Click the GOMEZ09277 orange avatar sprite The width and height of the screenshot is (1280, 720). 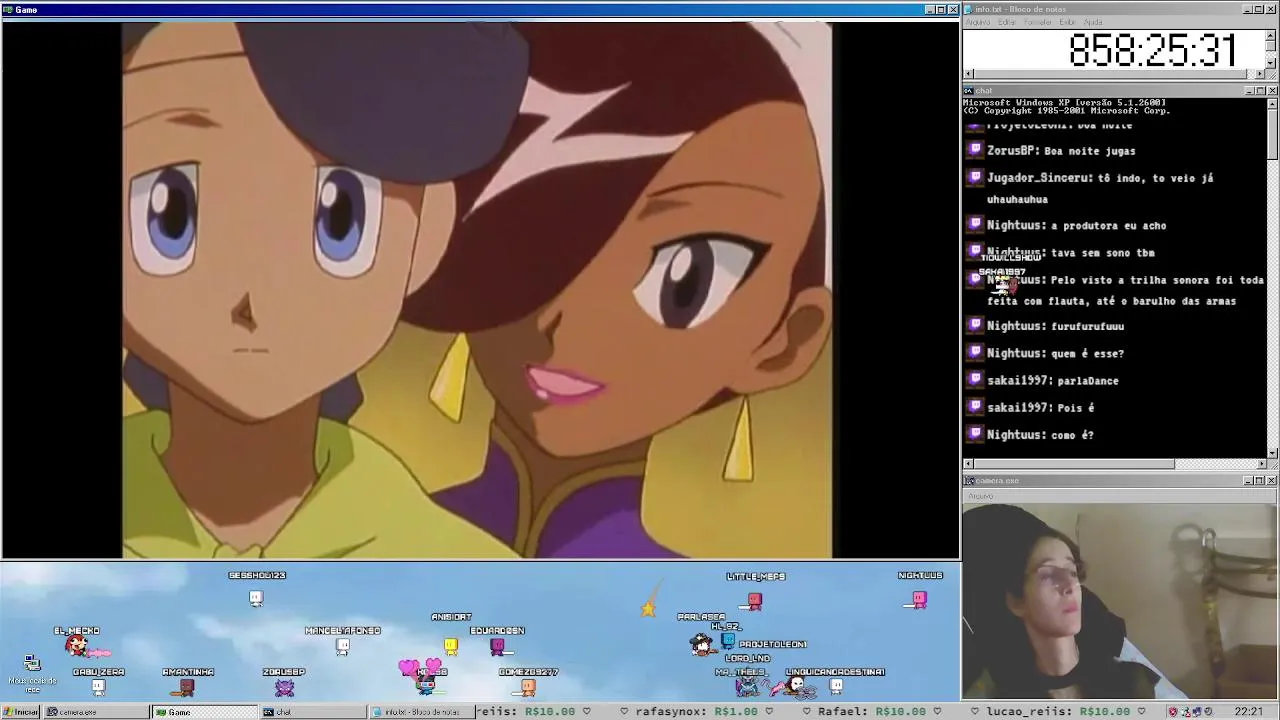tap(528, 687)
